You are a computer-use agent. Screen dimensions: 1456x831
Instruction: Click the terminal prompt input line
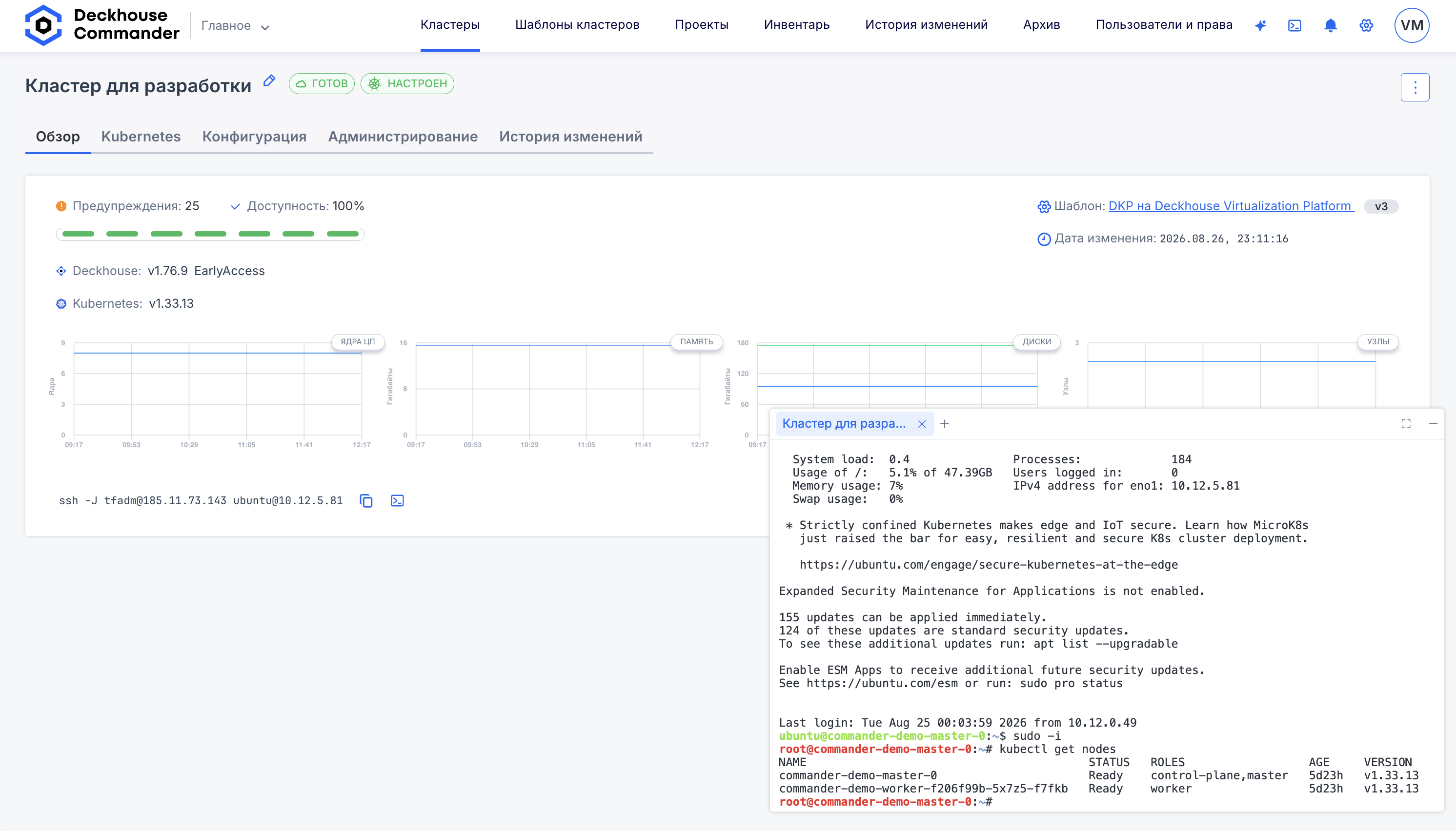tap(886, 802)
